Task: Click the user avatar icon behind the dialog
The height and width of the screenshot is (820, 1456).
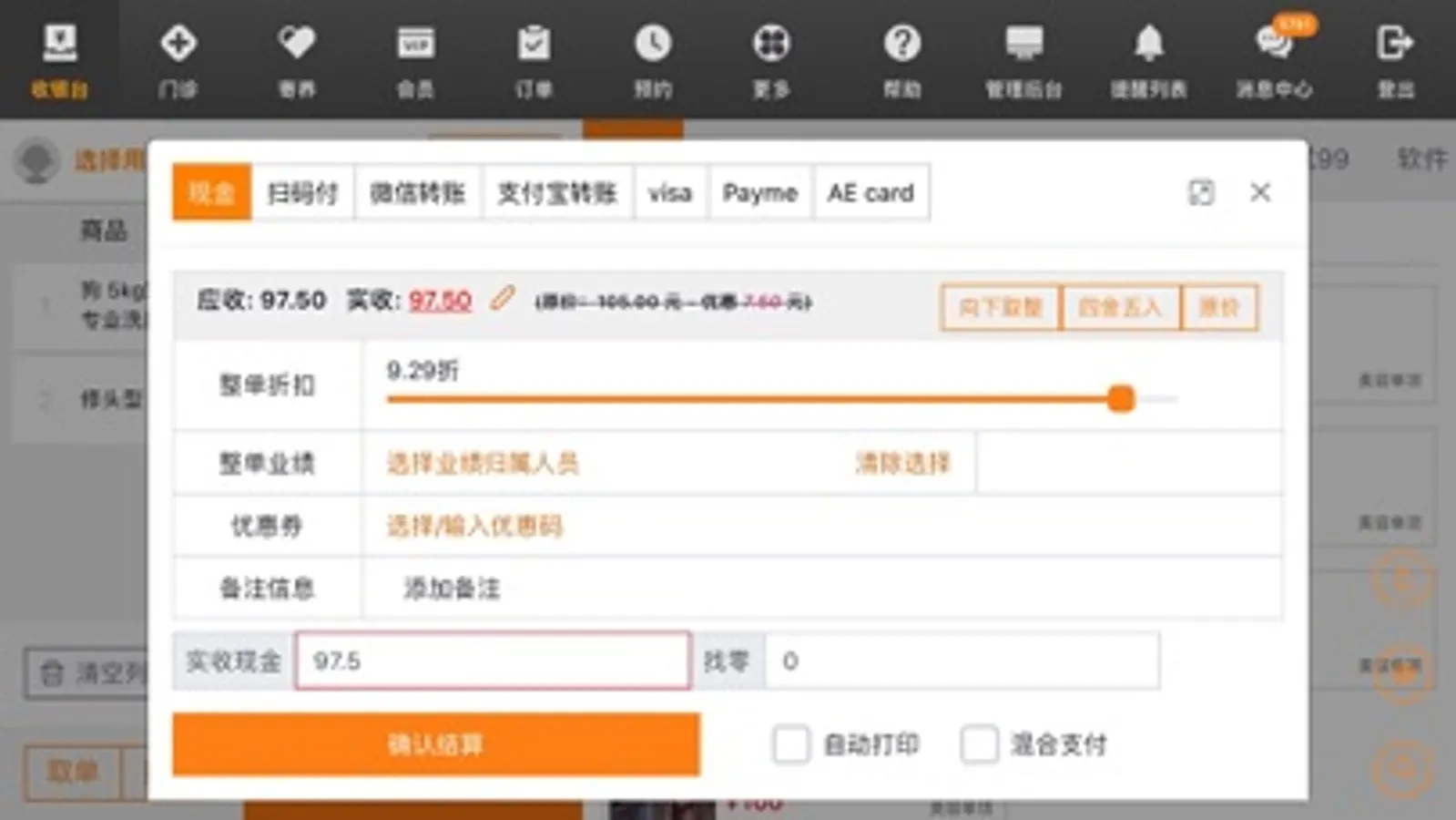Action: pyautogui.click(x=36, y=161)
